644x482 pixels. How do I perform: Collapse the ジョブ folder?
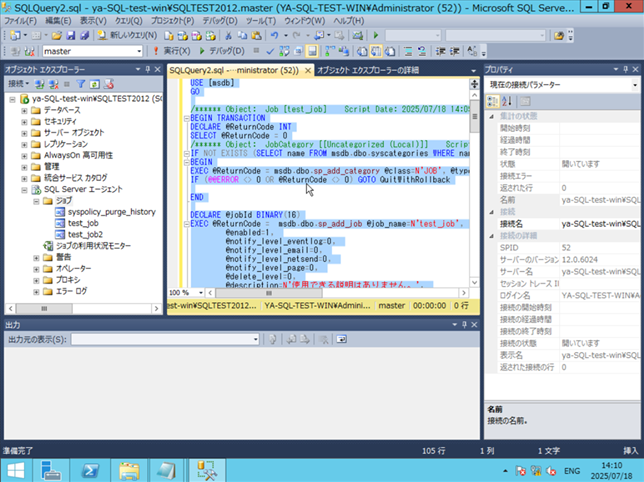(x=36, y=201)
